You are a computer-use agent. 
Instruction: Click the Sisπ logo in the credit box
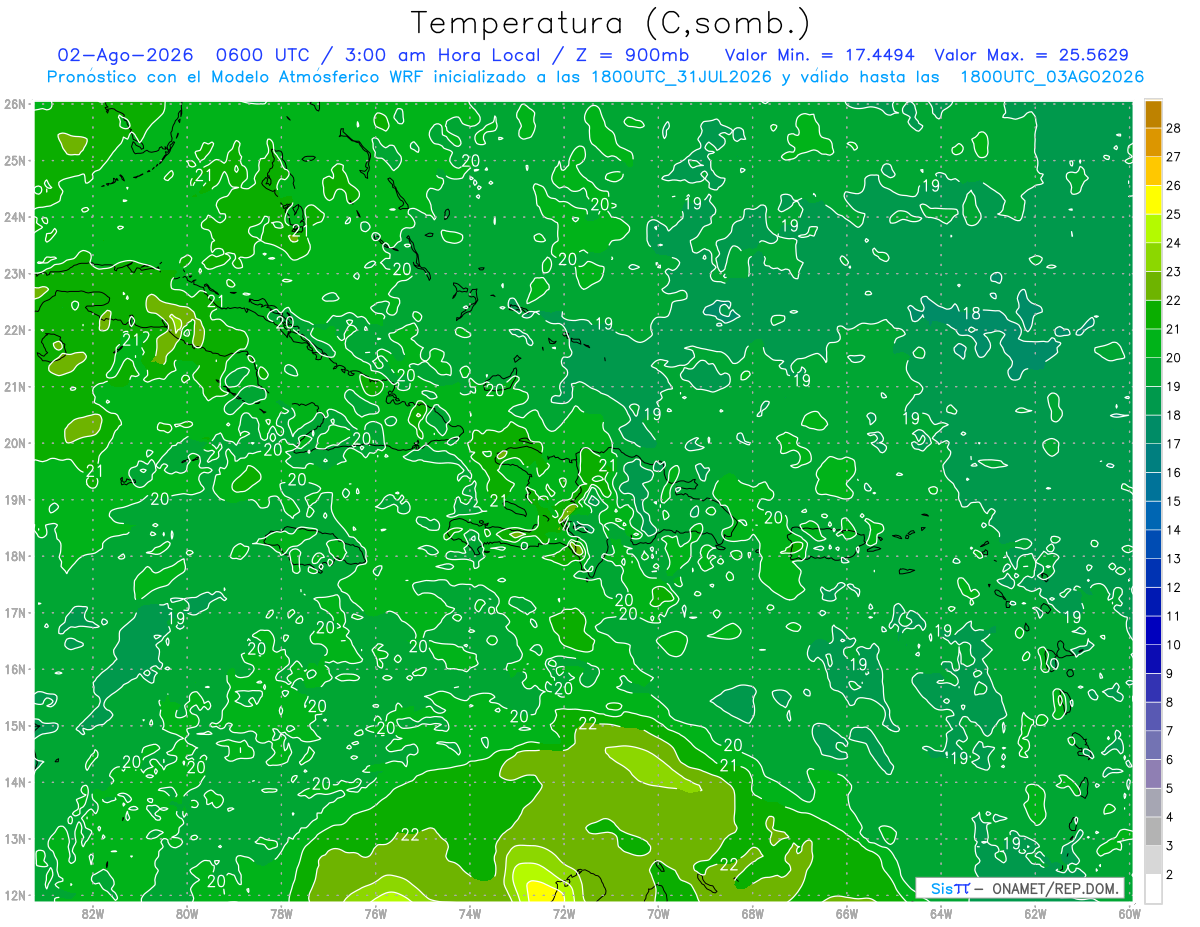pos(949,888)
